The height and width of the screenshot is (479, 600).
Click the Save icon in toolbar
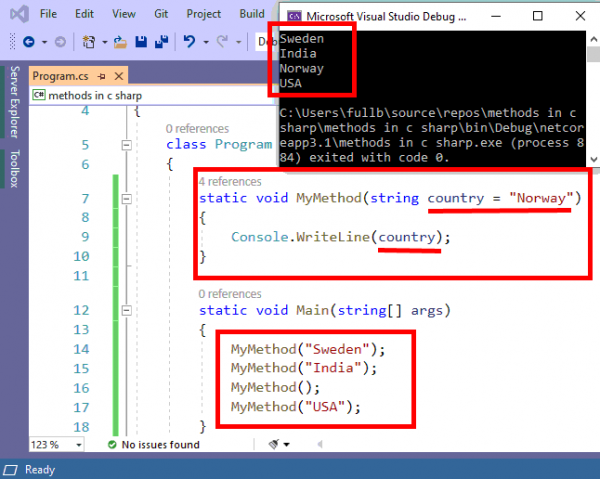141,42
